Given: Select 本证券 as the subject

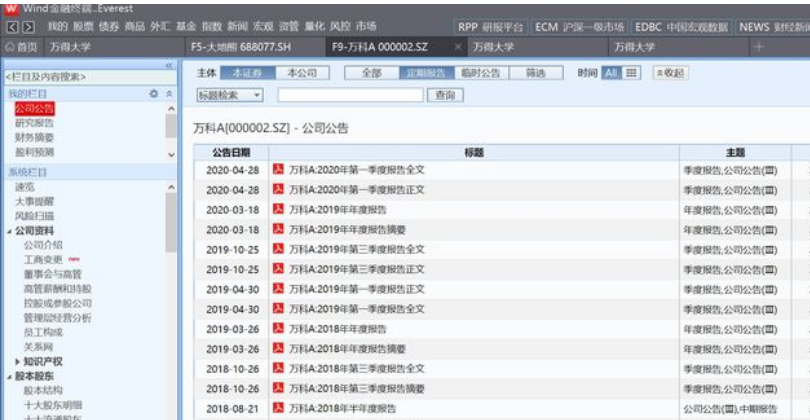Looking at the screenshot, I should click(x=247, y=73).
